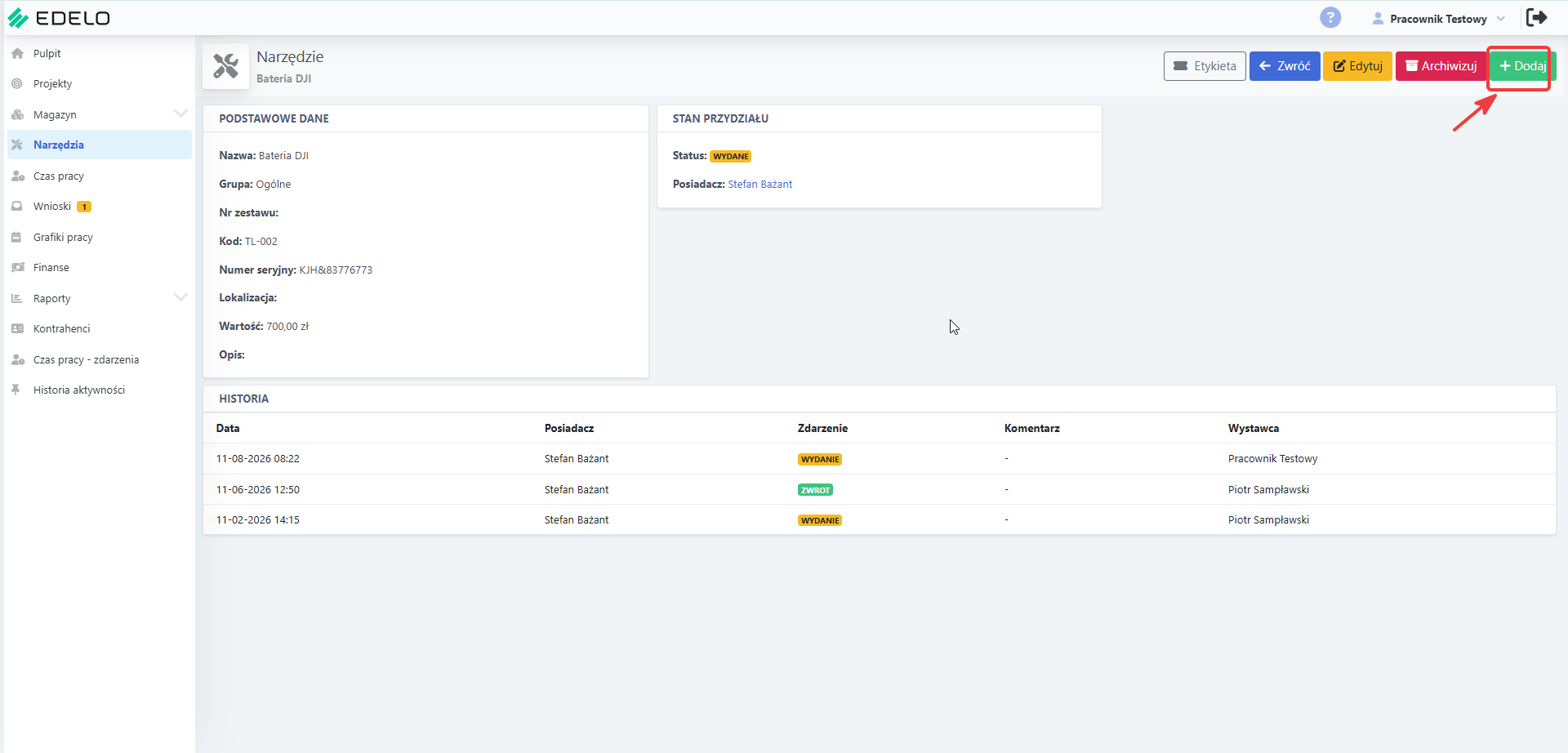
Task: Click the Pulpit home icon
Action: 17,53
